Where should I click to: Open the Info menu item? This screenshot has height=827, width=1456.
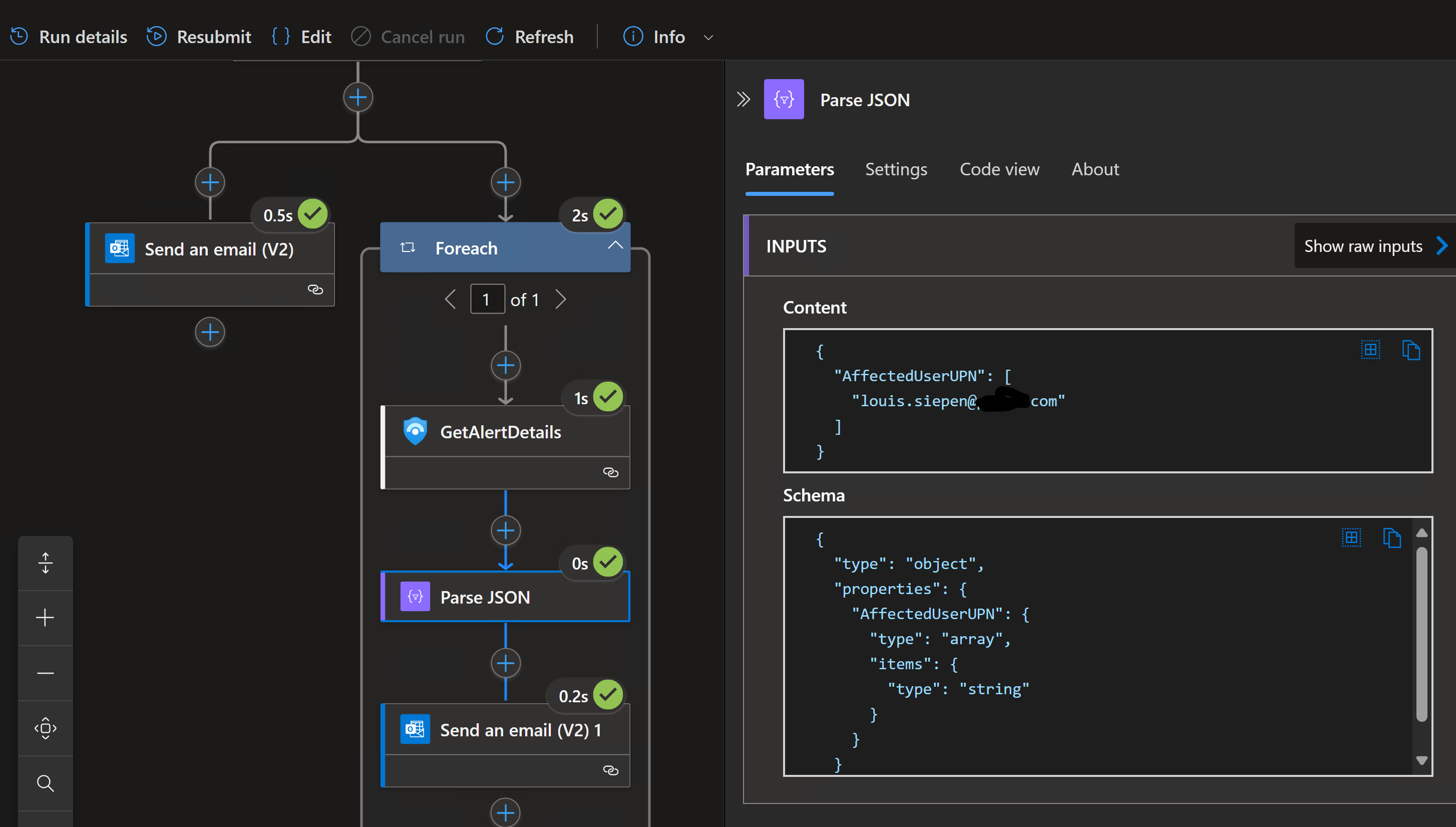[x=654, y=37]
